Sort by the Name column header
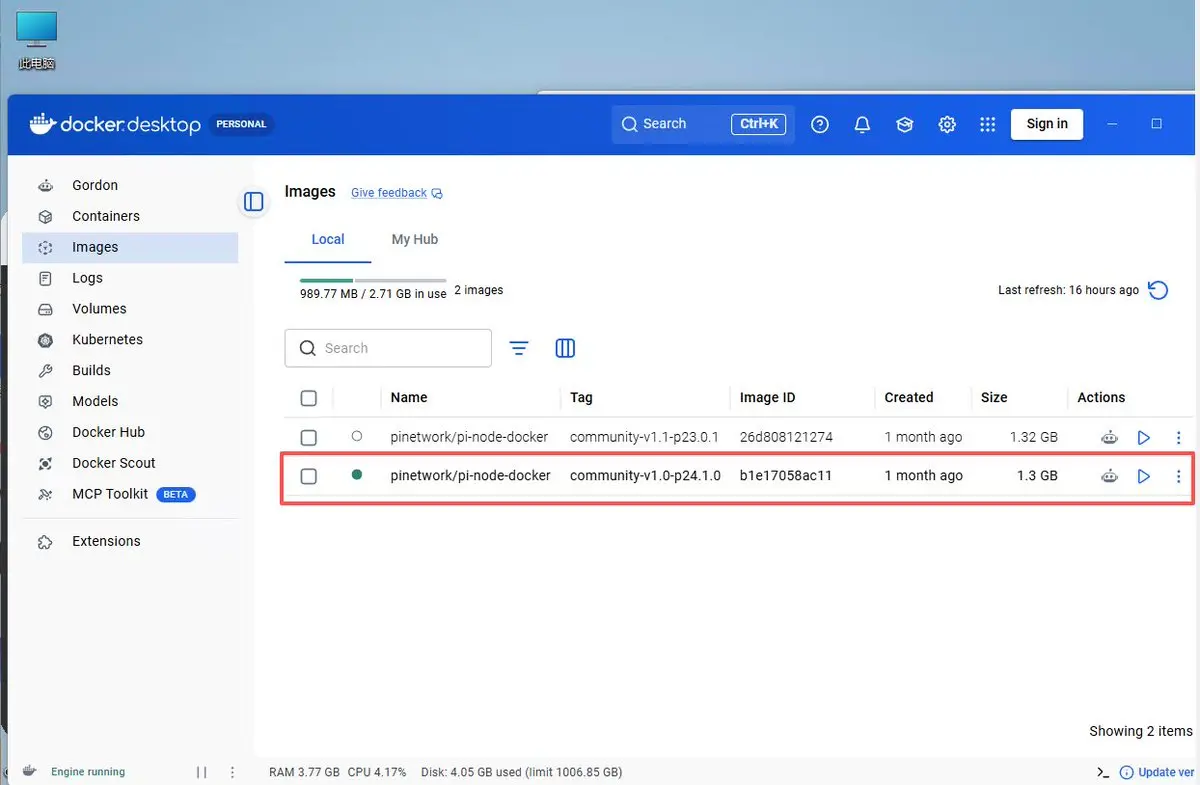Screen dimensions: 1200x785 click(409, 397)
